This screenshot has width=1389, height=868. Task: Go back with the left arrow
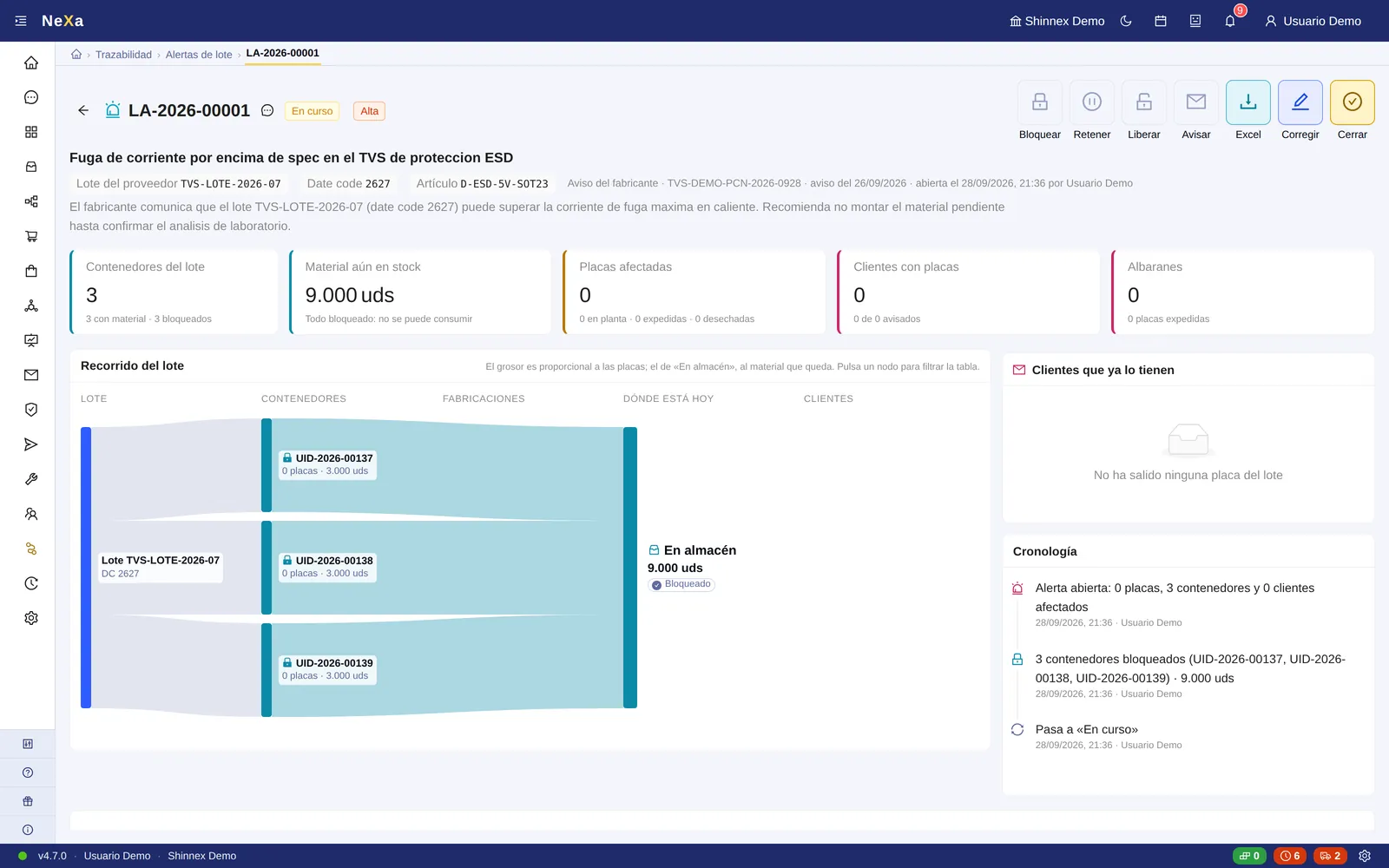coord(83,110)
